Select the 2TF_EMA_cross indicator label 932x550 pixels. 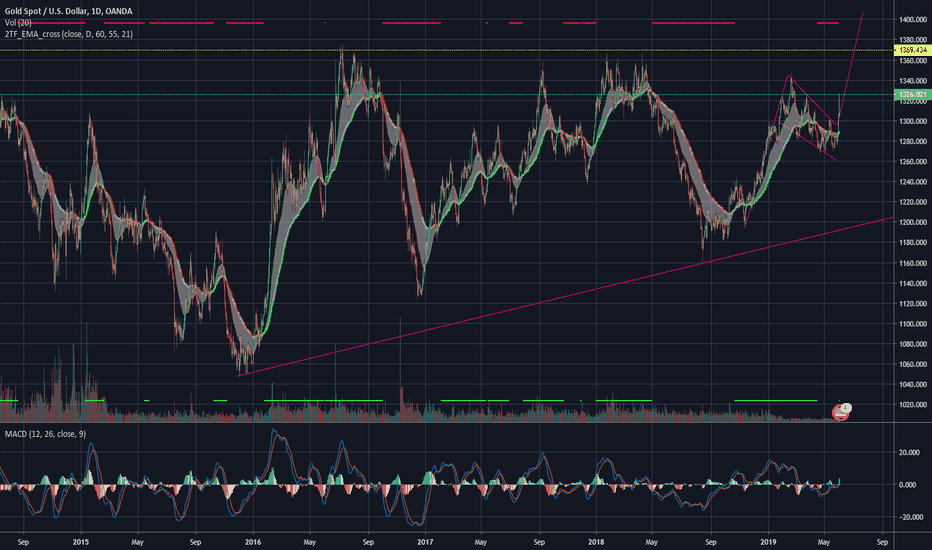(x=69, y=34)
